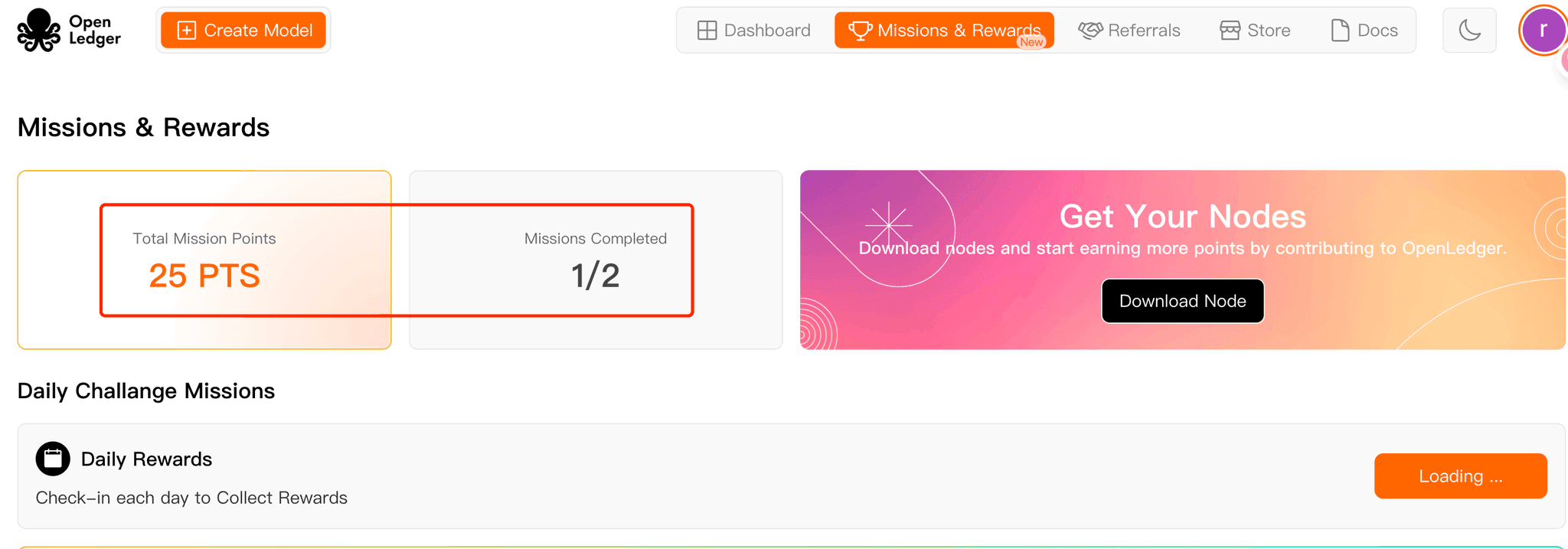This screenshot has height=549, width=1568.
Task: Click the Create Model button
Action: (x=243, y=31)
